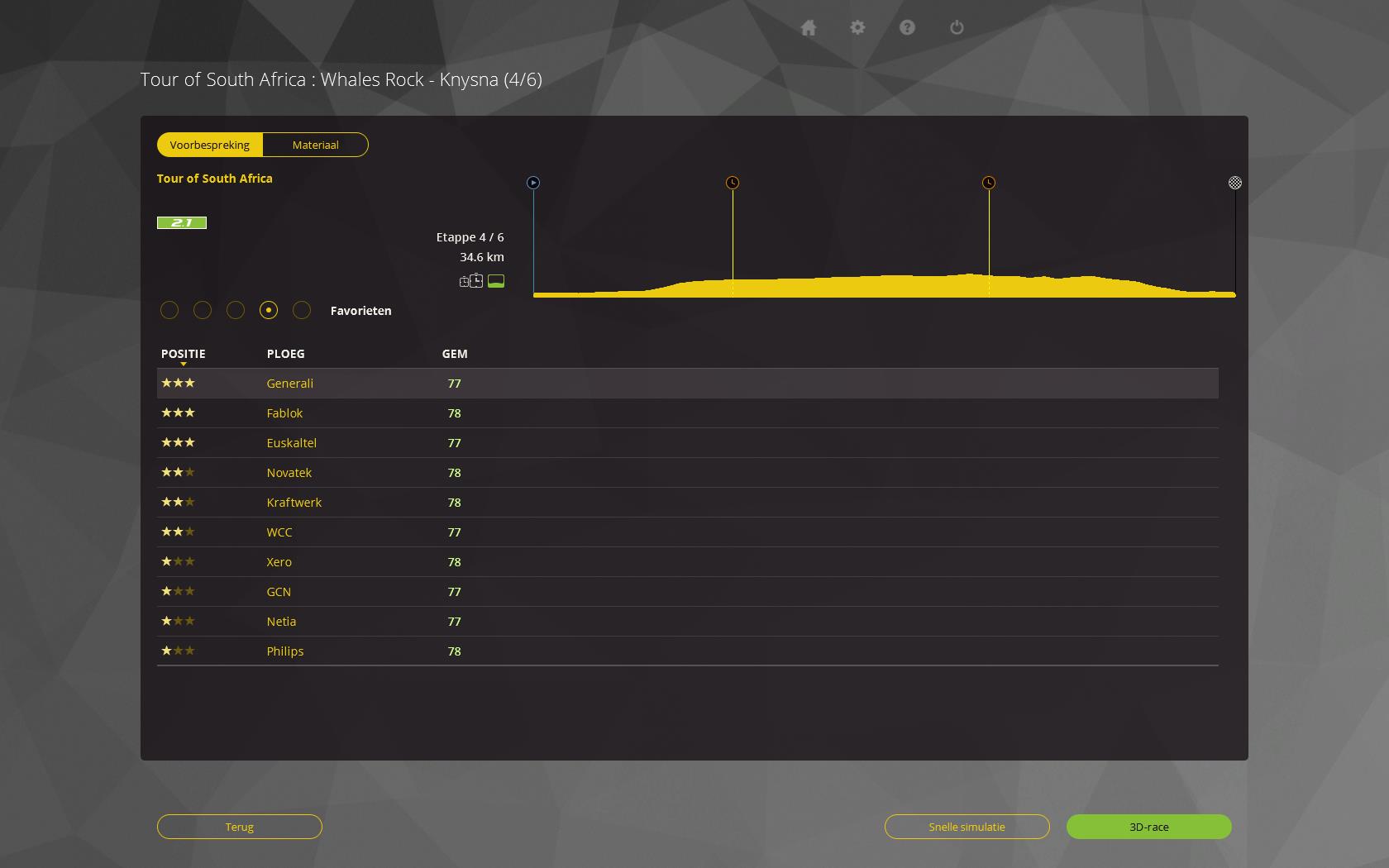Viewport: 1389px width, 868px height.
Task: Start Snelle simulatie
Action: [967, 827]
